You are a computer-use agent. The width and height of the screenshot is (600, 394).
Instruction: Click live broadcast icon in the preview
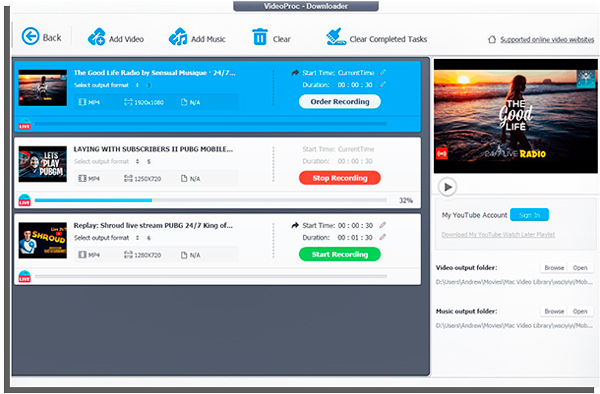(442, 154)
